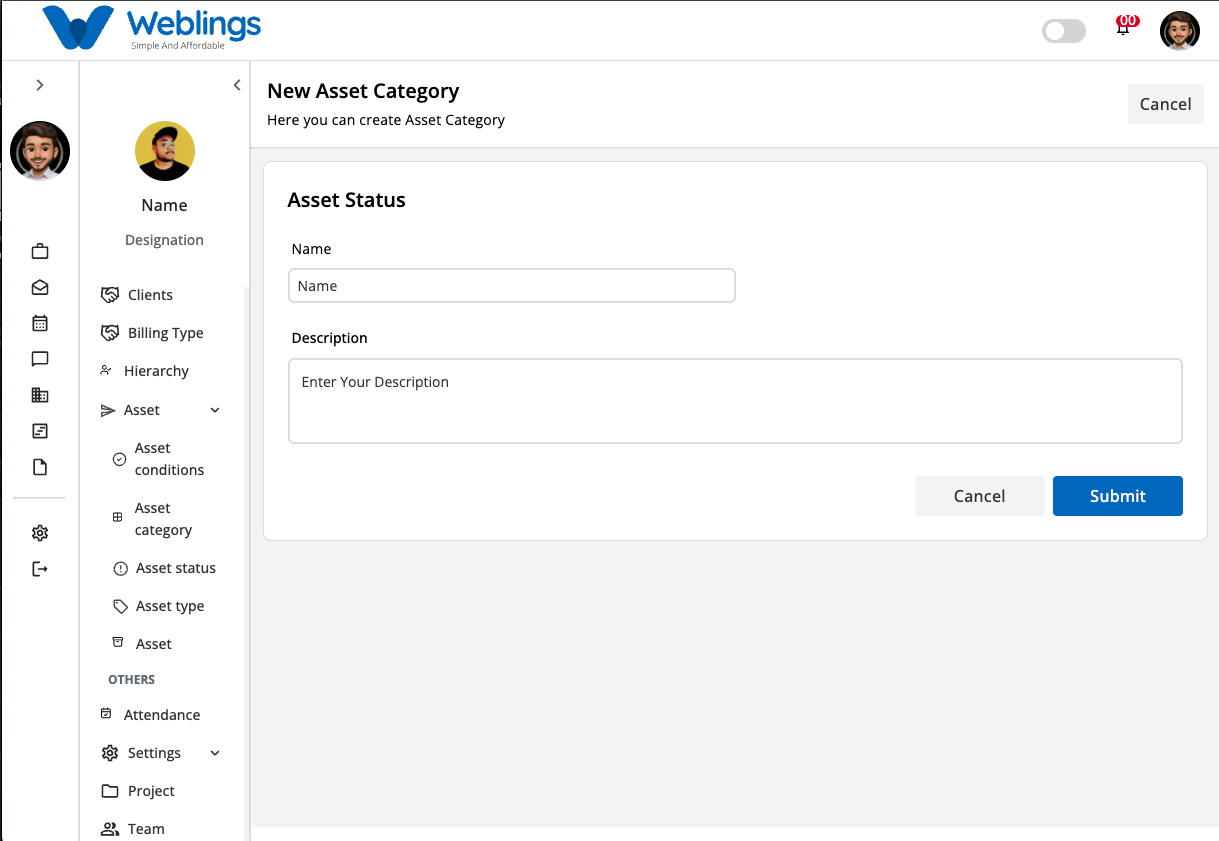Click the briefcase icon in left rail
Image resolution: width=1219 pixels, height=841 pixels.
coord(40,251)
